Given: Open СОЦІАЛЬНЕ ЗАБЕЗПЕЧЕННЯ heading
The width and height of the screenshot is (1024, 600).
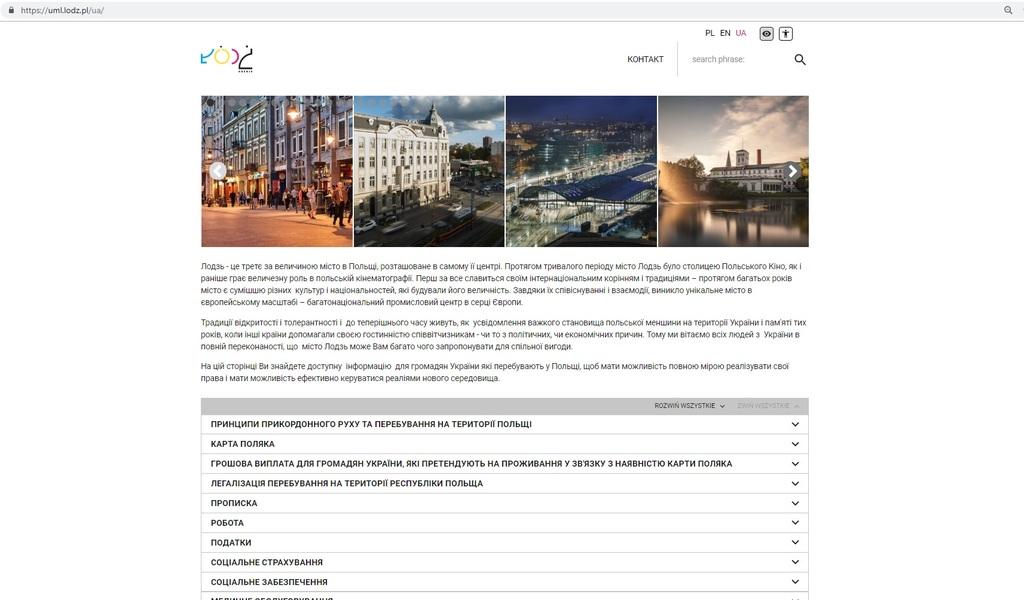Looking at the screenshot, I should (269, 582).
